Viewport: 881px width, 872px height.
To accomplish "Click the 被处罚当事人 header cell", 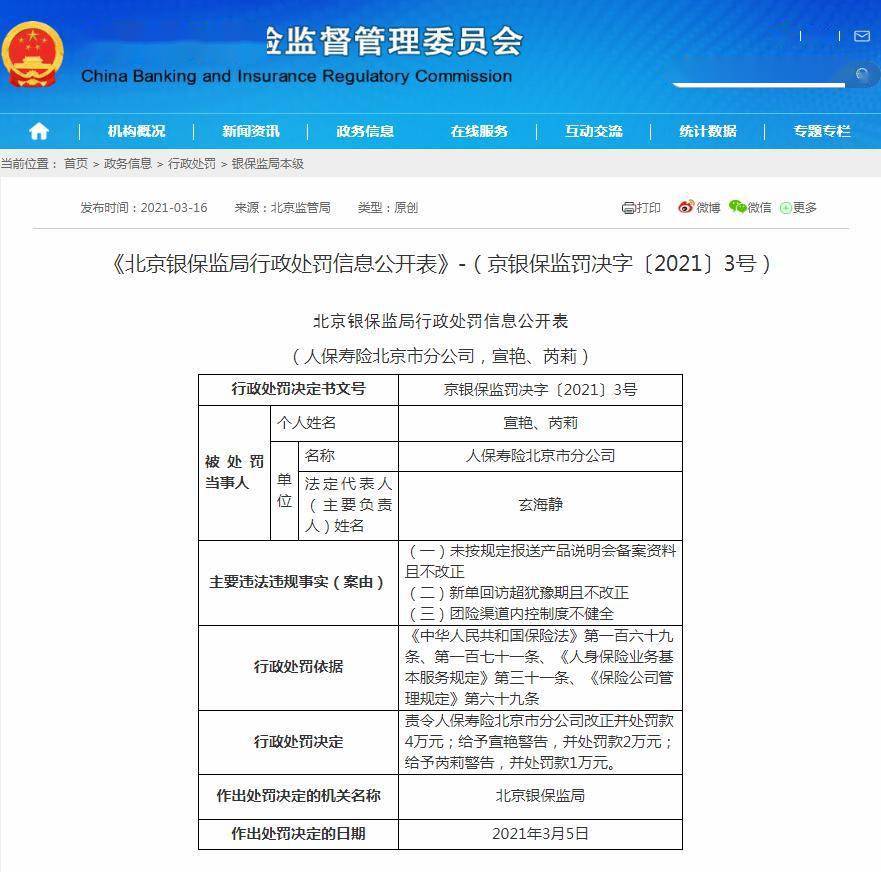I will (x=234, y=473).
